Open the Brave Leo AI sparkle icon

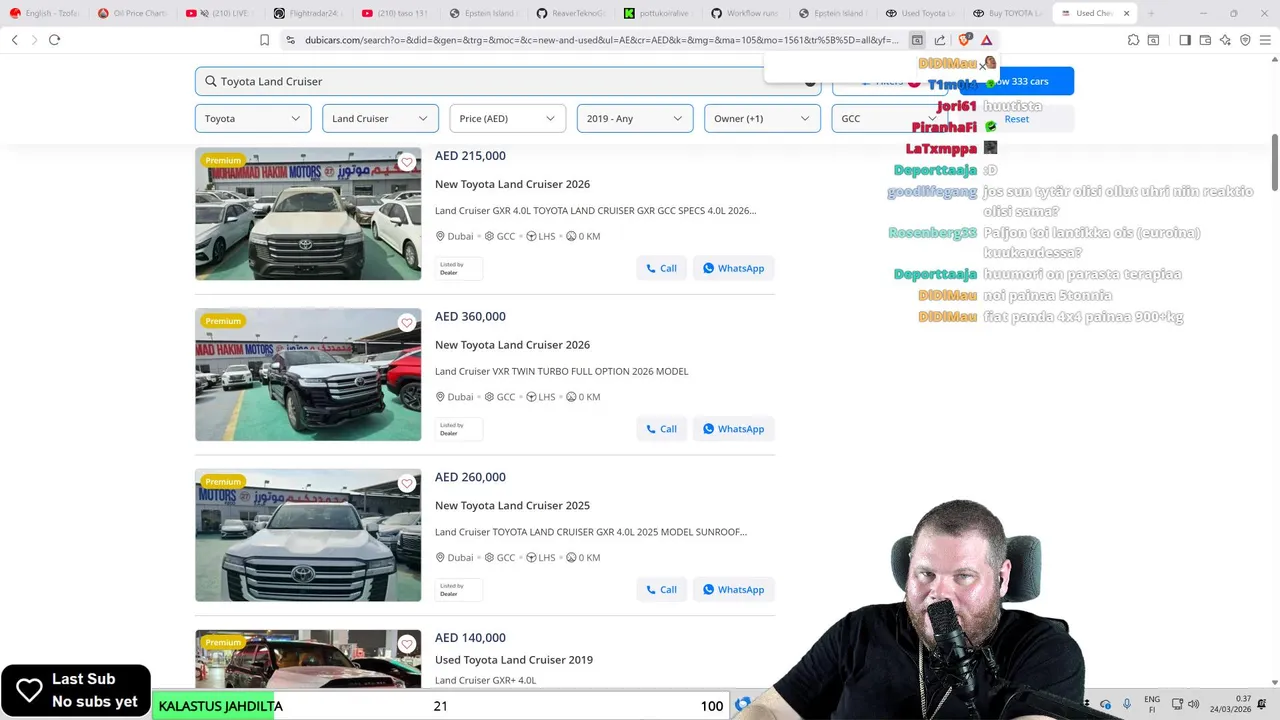point(1225,40)
